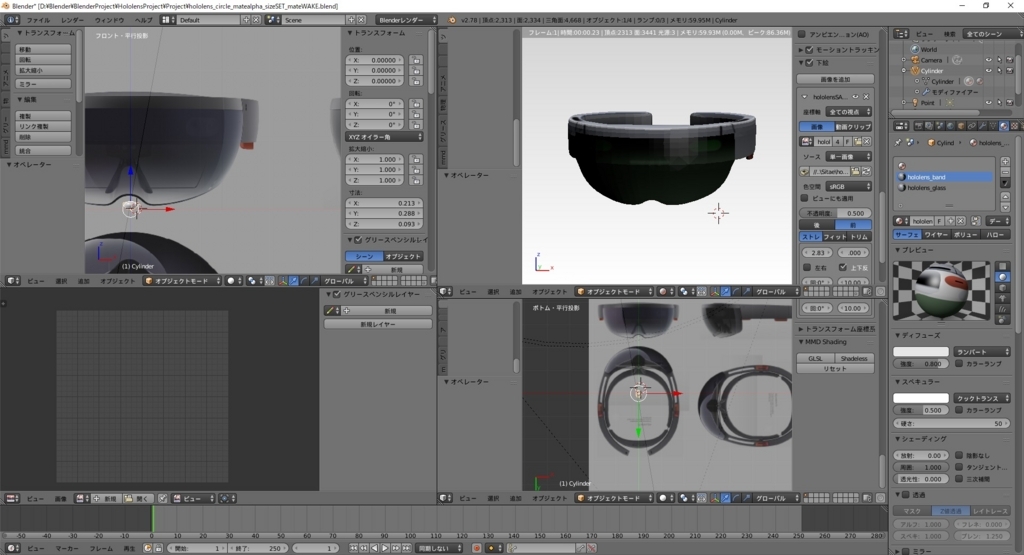The height and width of the screenshot is (555, 1024).
Task: Toggle Point lamp visibility eye in outliner
Action: tap(989, 103)
